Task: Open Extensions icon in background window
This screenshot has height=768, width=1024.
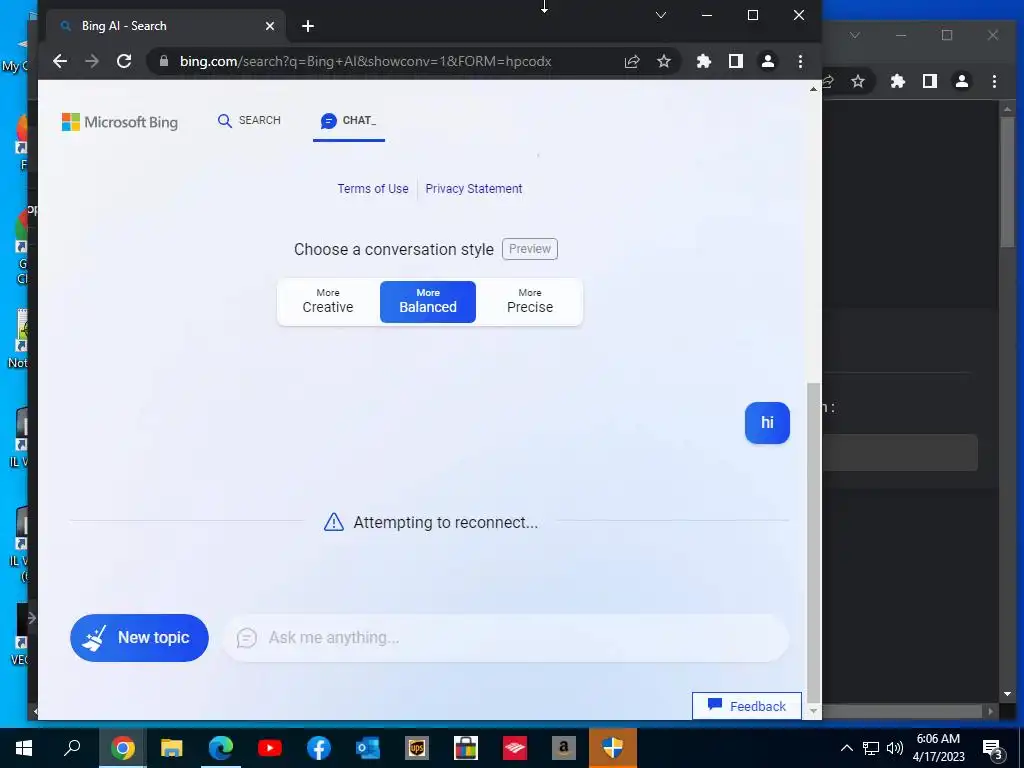Action: 898,81
